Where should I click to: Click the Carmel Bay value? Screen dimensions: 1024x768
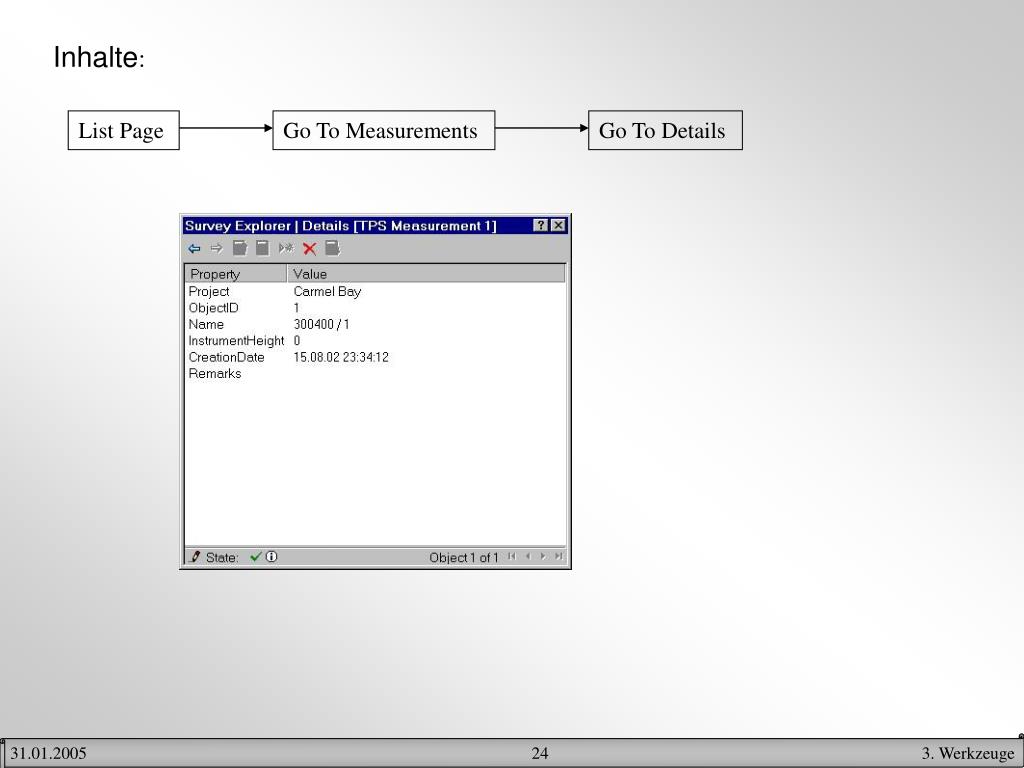click(327, 291)
